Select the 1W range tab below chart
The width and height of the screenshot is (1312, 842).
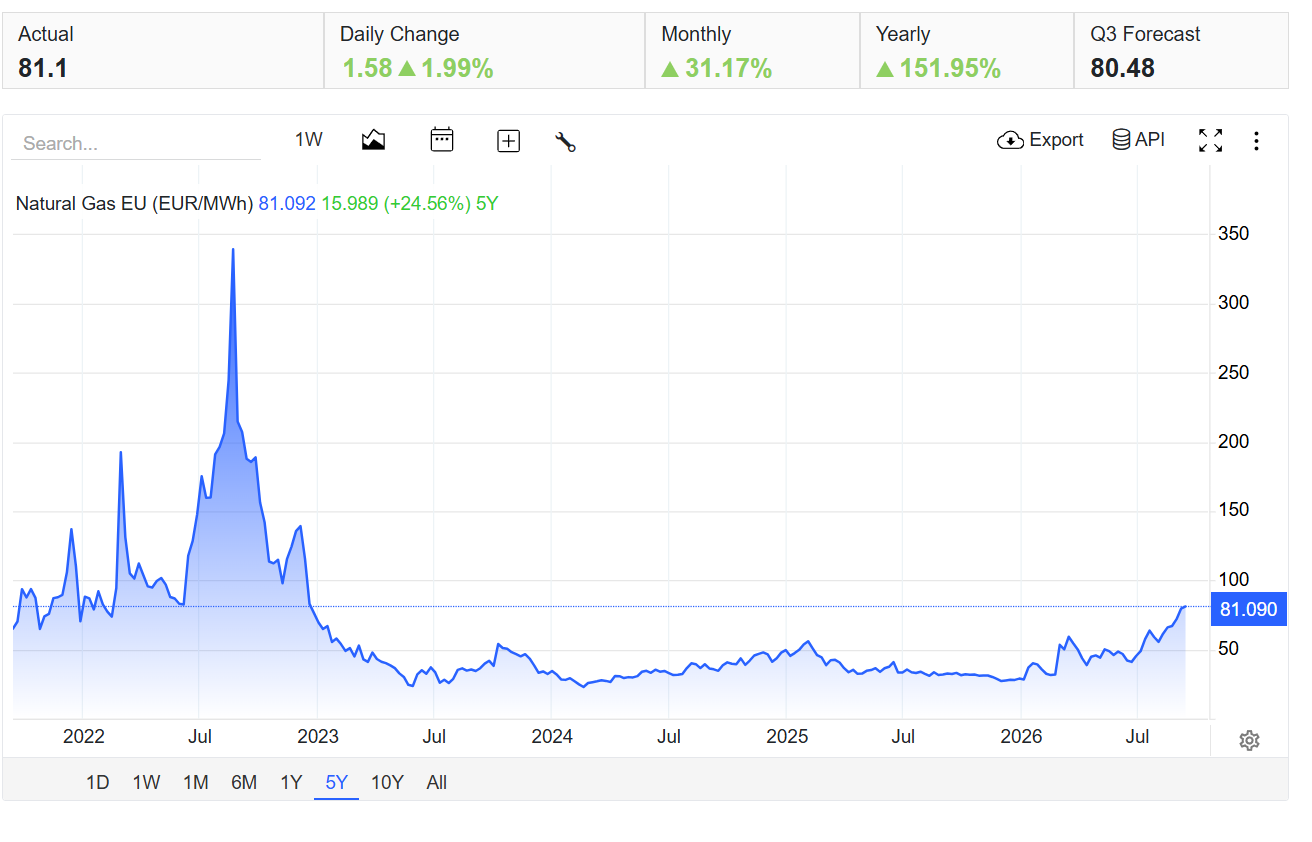146,783
